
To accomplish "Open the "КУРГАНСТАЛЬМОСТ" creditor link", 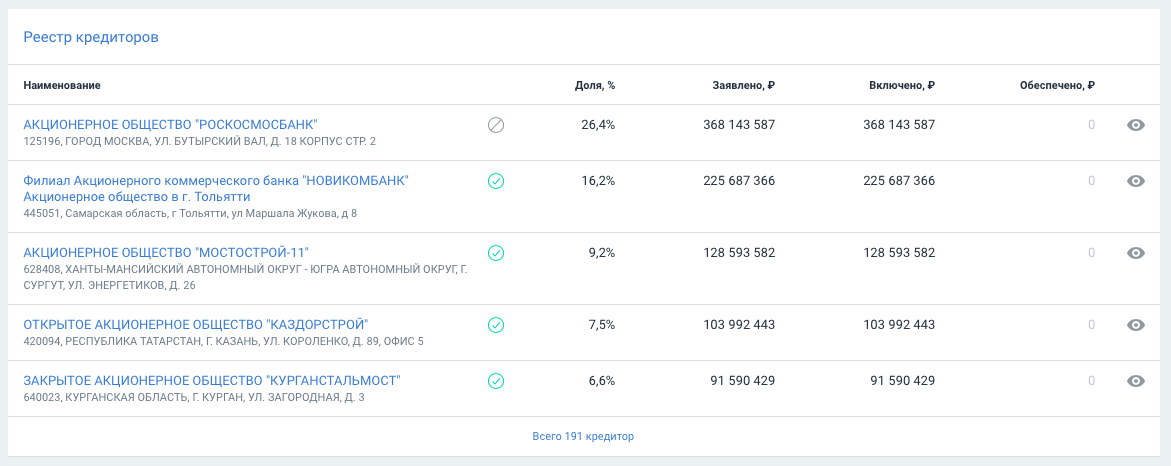I will pos(211,381).
